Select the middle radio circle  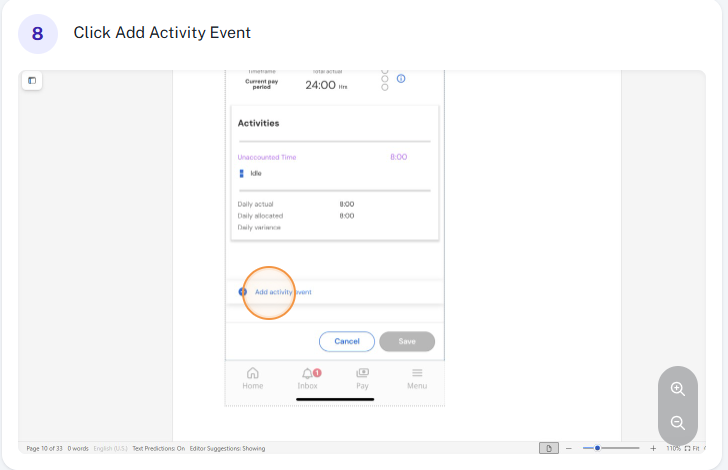coord(384,79)
